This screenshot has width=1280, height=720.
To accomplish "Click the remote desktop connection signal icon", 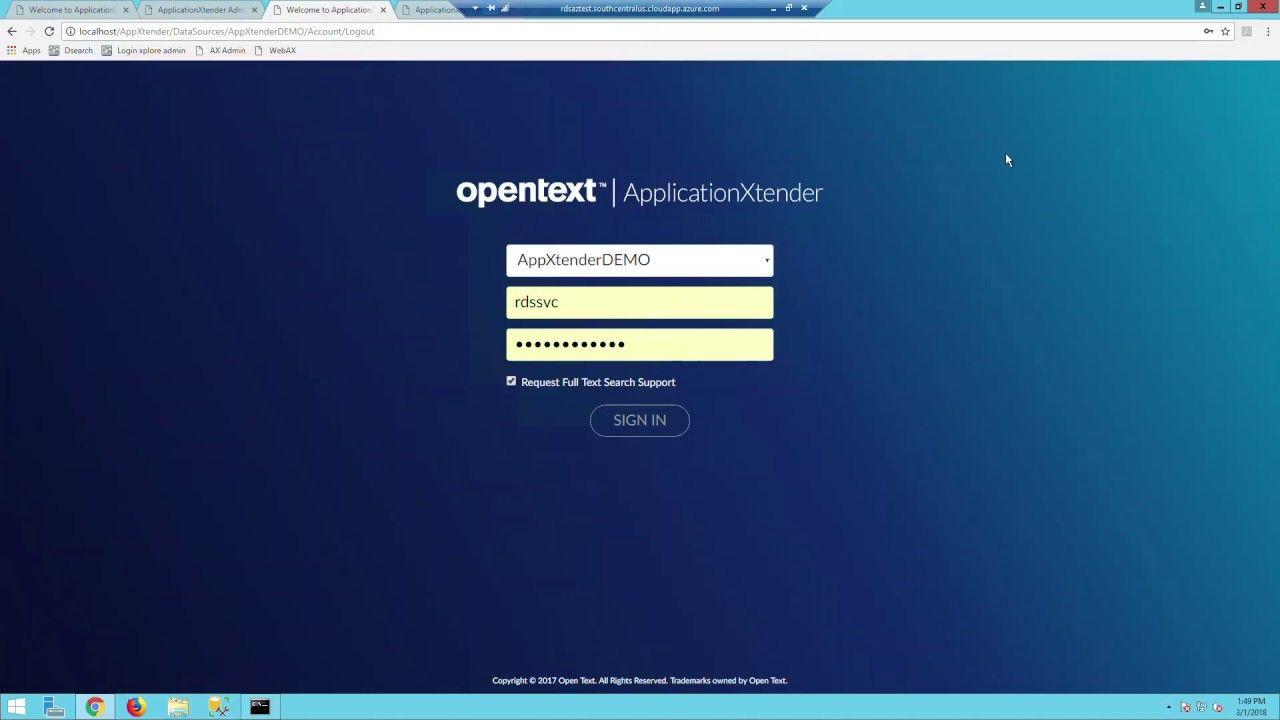I will 505,8.
